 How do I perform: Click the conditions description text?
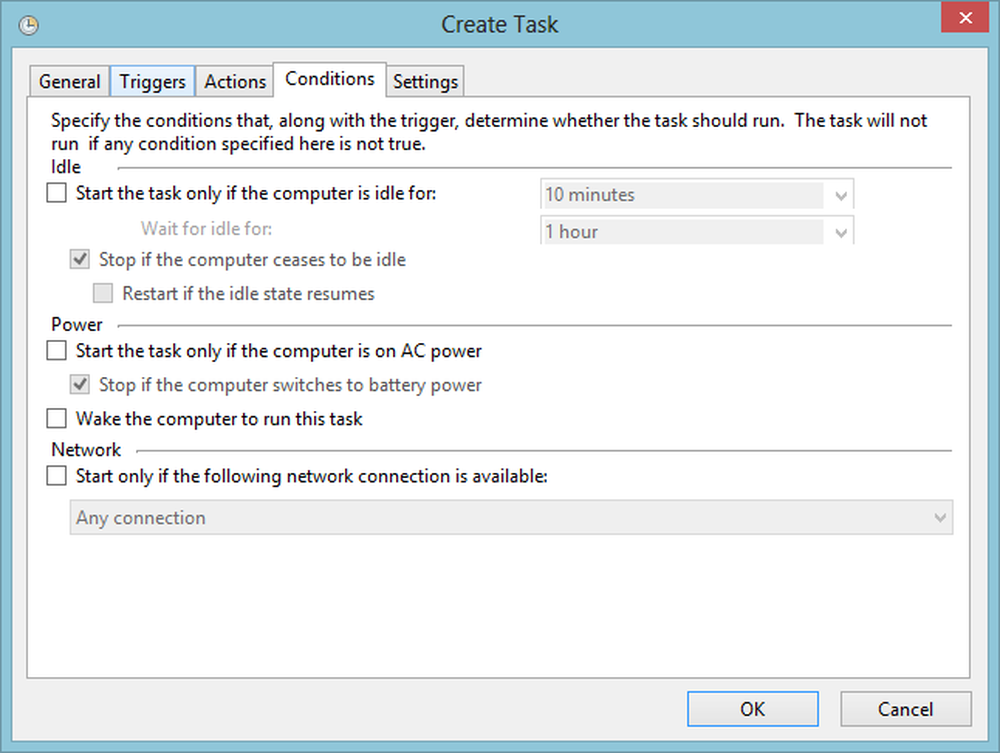[x=489, y=132]
